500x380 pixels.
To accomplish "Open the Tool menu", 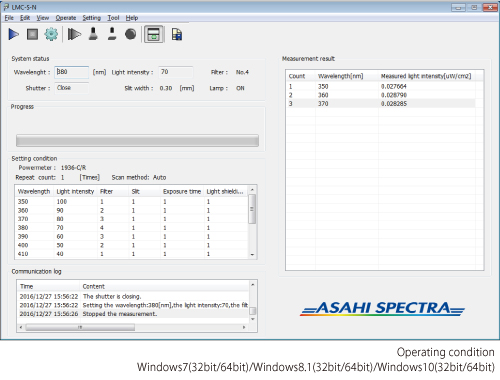I will [113, 18].
